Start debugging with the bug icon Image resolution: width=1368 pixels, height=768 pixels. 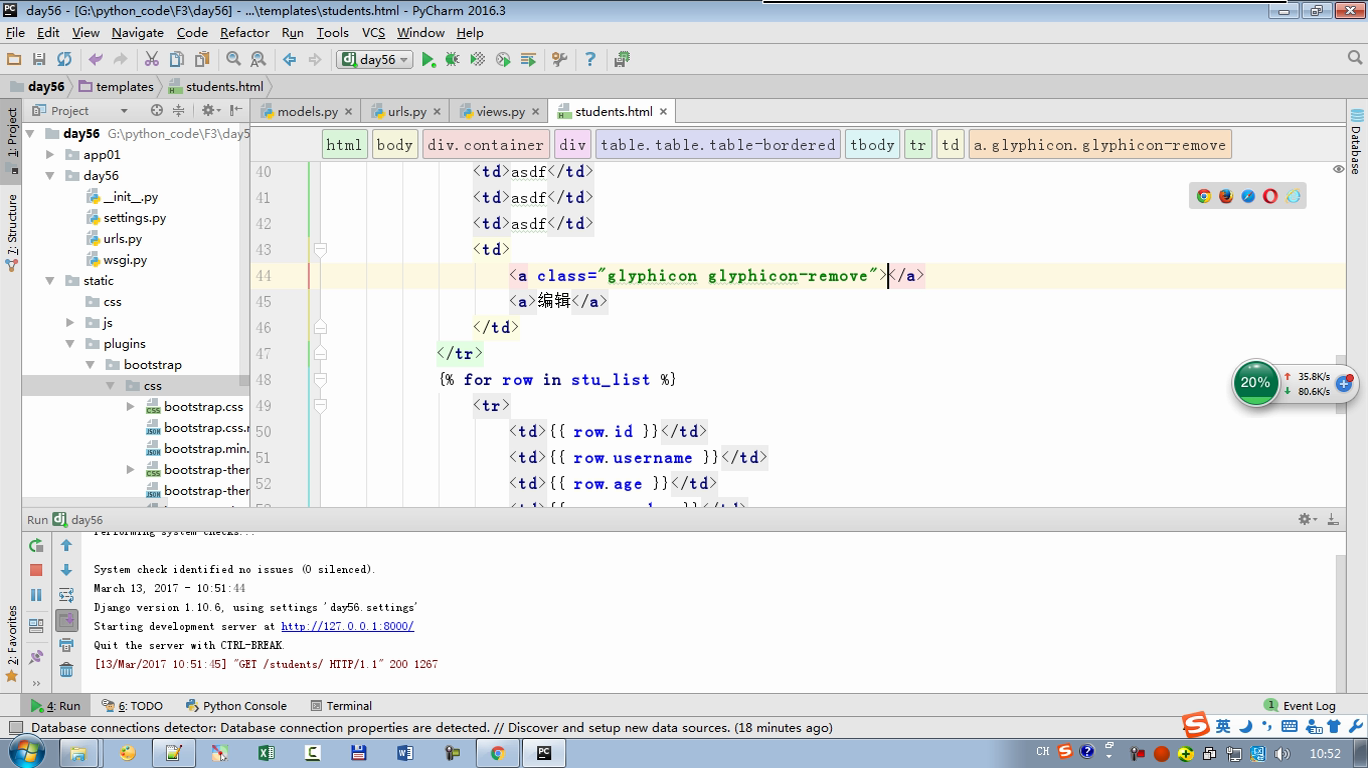452,60
